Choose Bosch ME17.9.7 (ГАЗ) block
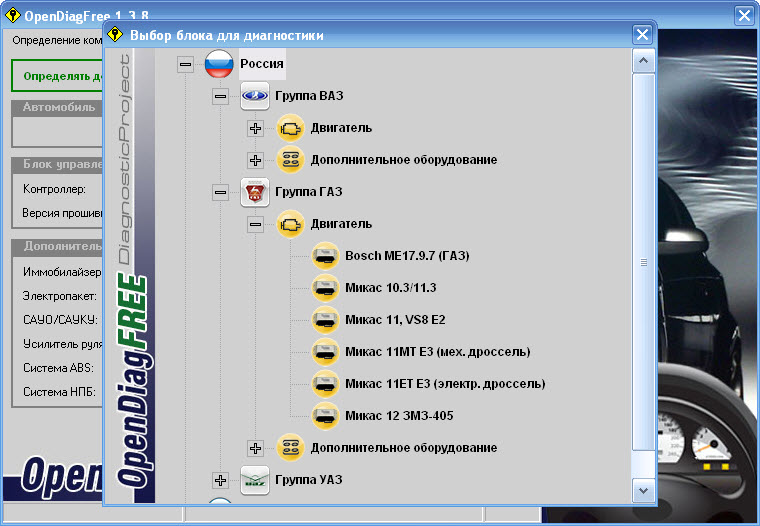Screen dimensions: 760x526 tap(407, 256)
